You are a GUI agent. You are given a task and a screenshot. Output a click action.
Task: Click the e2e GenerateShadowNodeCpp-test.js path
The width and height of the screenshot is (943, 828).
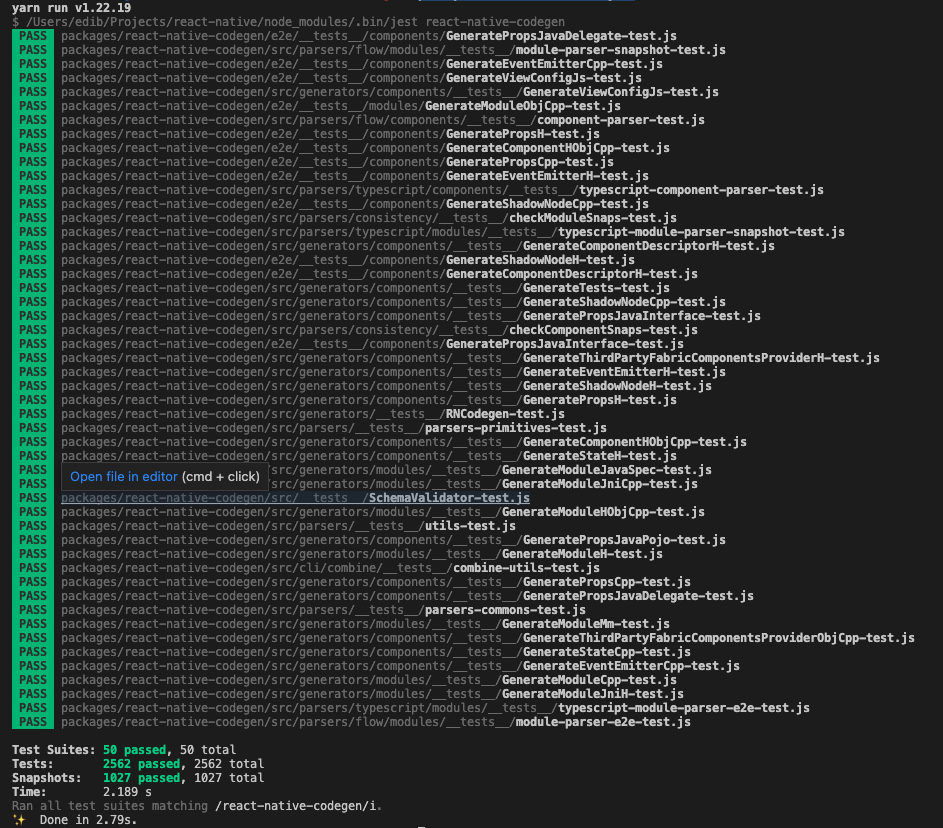tap(355, 204)
